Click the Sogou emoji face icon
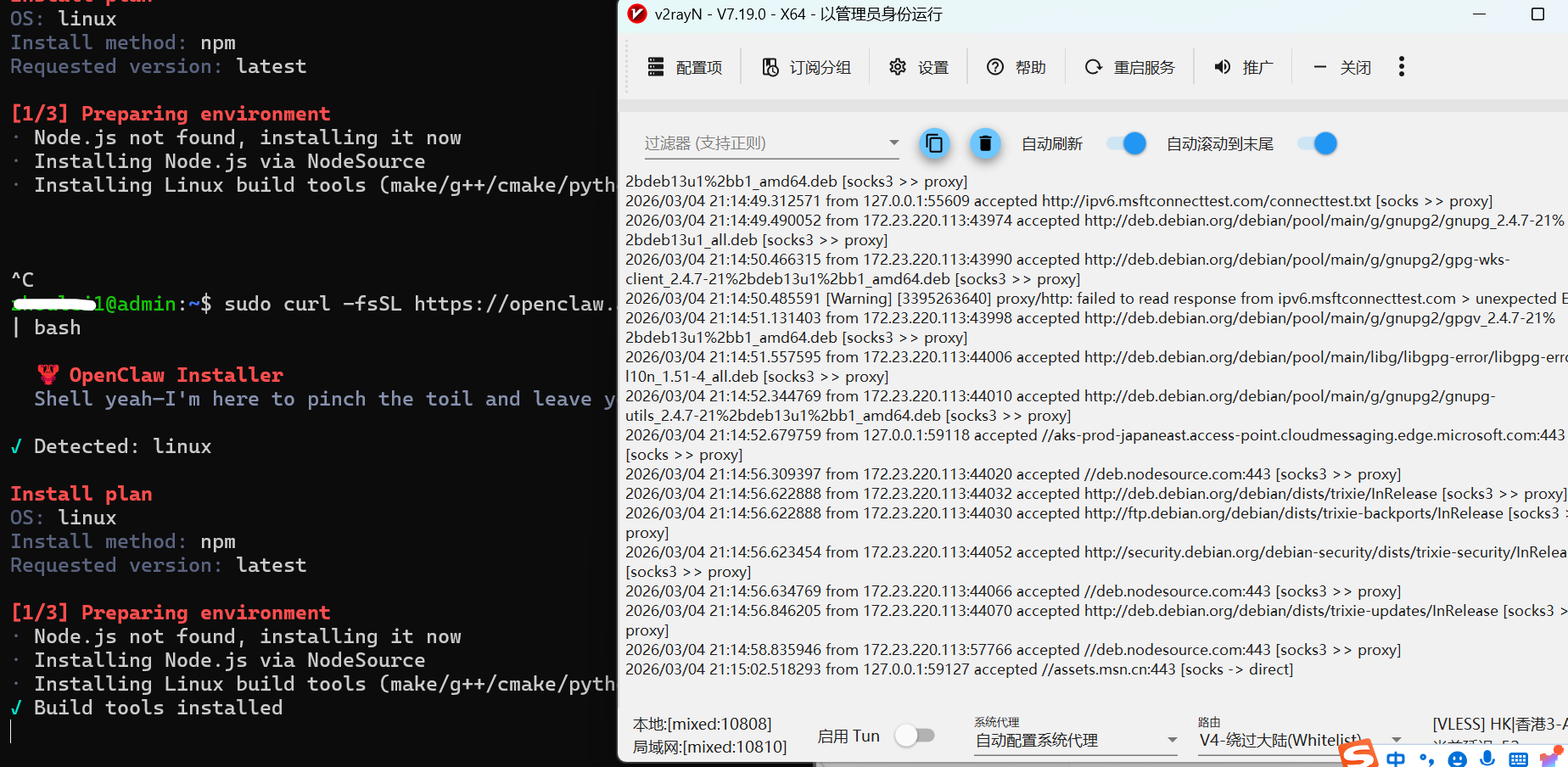The height and width of the screenshot is (767, 1568). 1458,759
